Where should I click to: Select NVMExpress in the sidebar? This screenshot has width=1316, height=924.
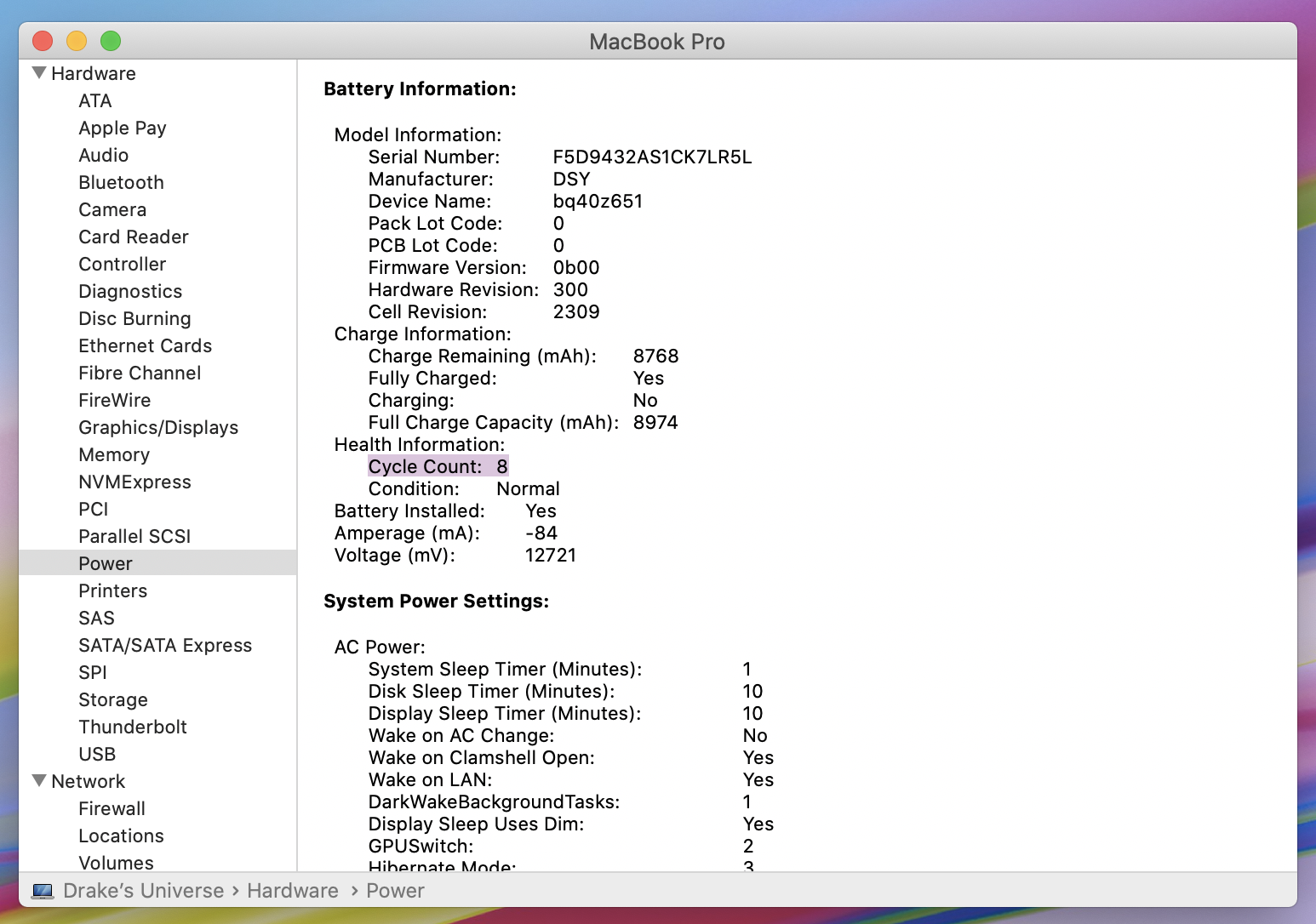134,482
